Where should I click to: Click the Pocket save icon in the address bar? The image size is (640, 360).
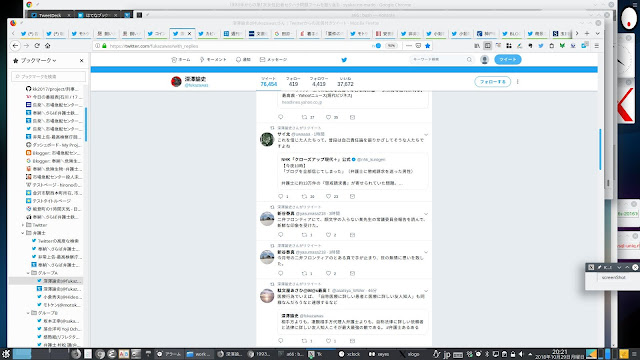pyautogui.click(x=418, y=46)
